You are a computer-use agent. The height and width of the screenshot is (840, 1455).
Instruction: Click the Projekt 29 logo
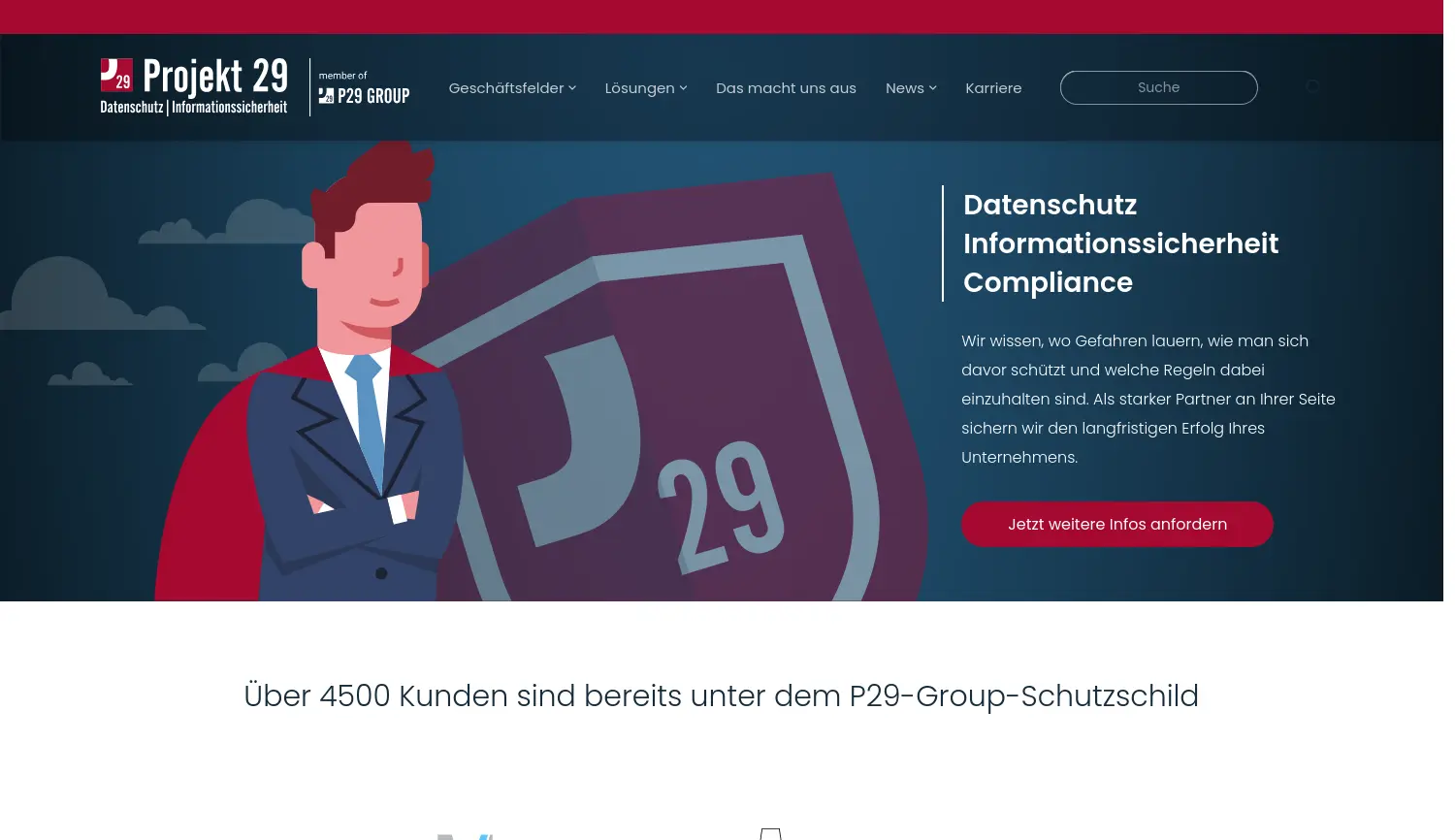[194, 86]
